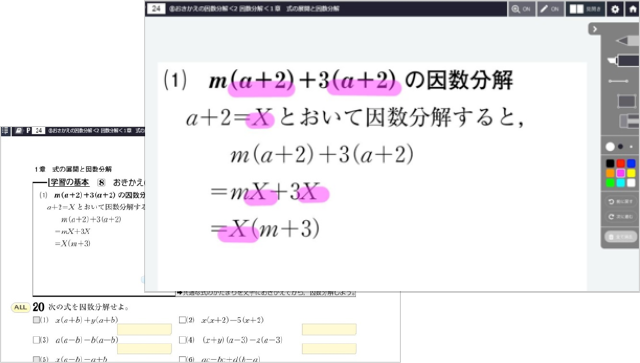Check the box for problem (3) a(a-b)-b(a-b)
Viewport: 640px width, 363px height.
(x=36, y=340)
